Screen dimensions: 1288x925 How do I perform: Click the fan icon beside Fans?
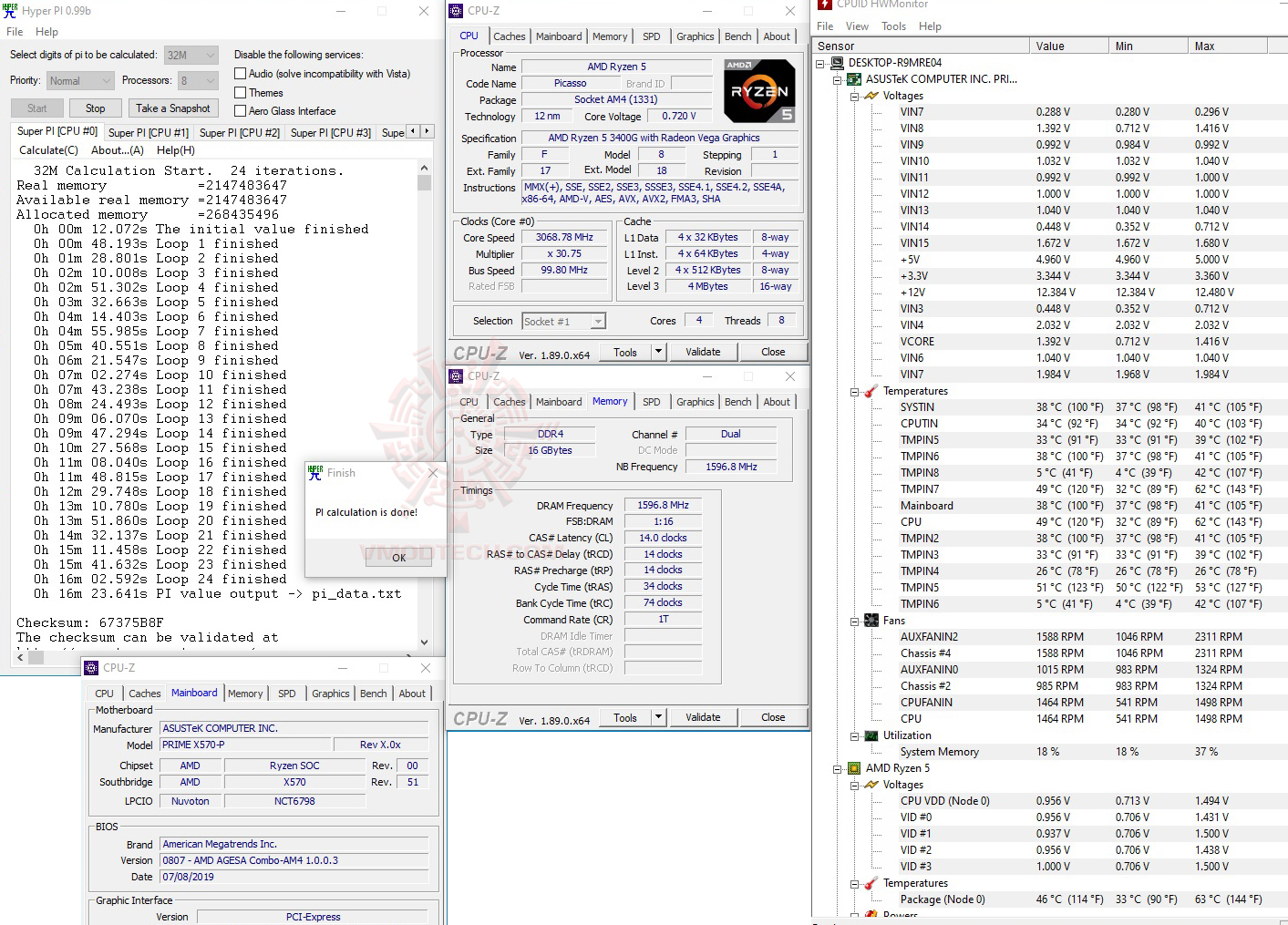[x=871, y=621]
